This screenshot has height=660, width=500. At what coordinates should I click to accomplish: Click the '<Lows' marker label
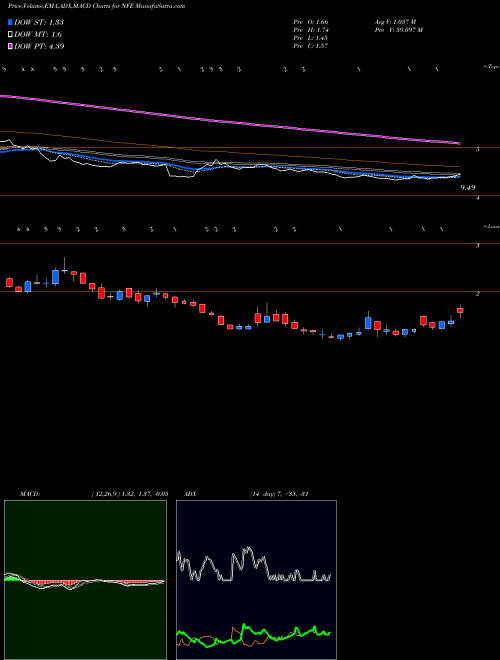coord(492,226)
